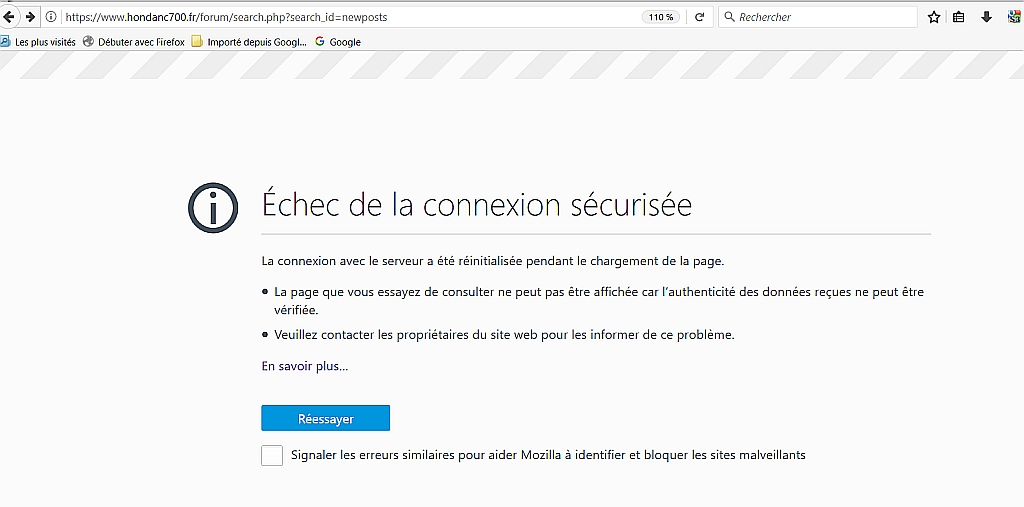Click the browser back arrow
This screenshot has width=1024, height=507.
pos(9,17)
